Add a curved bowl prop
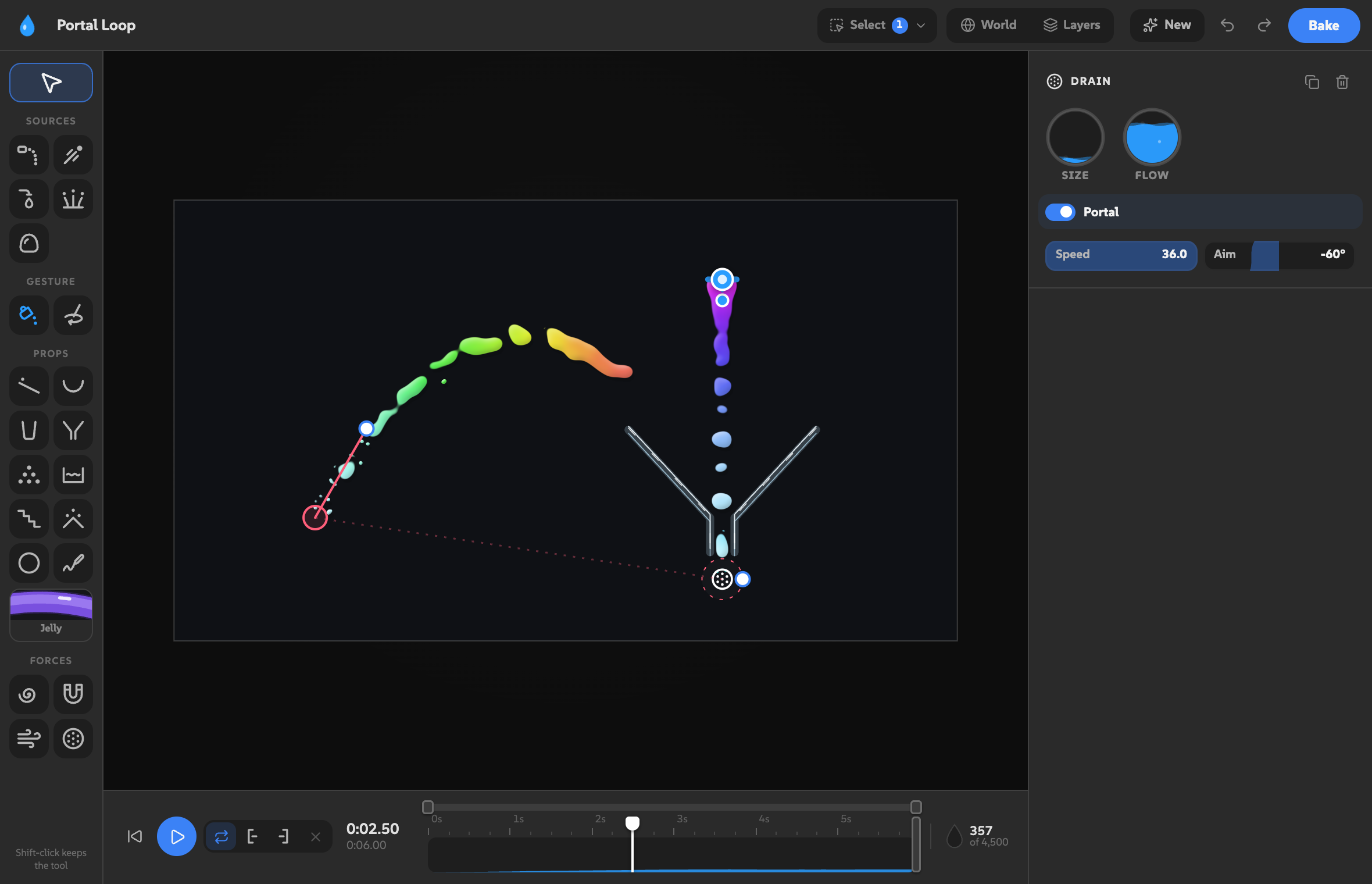 tap(73, 386)
